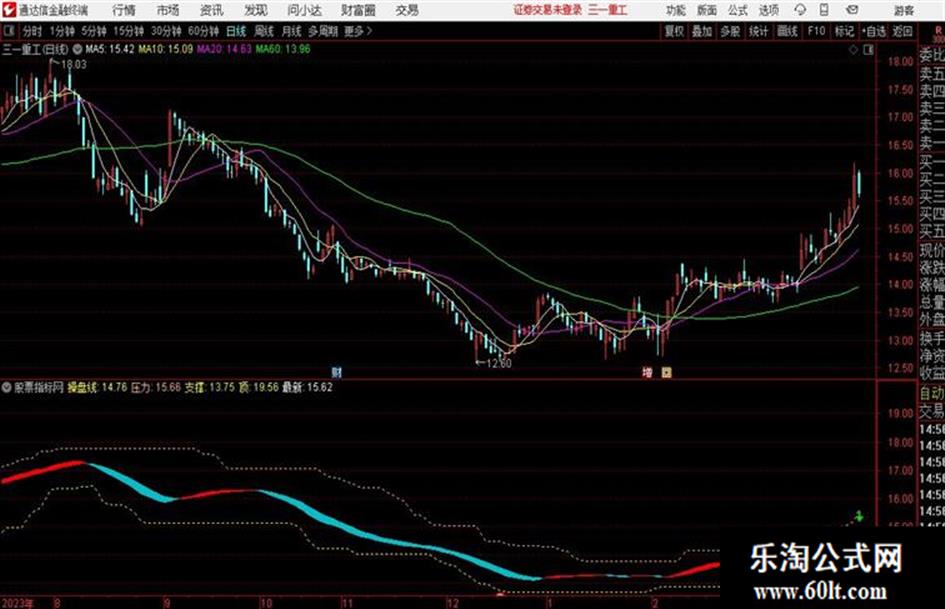Open the 选项 menu
Screen dimensions: 945x609
click(x=769, y=10)
